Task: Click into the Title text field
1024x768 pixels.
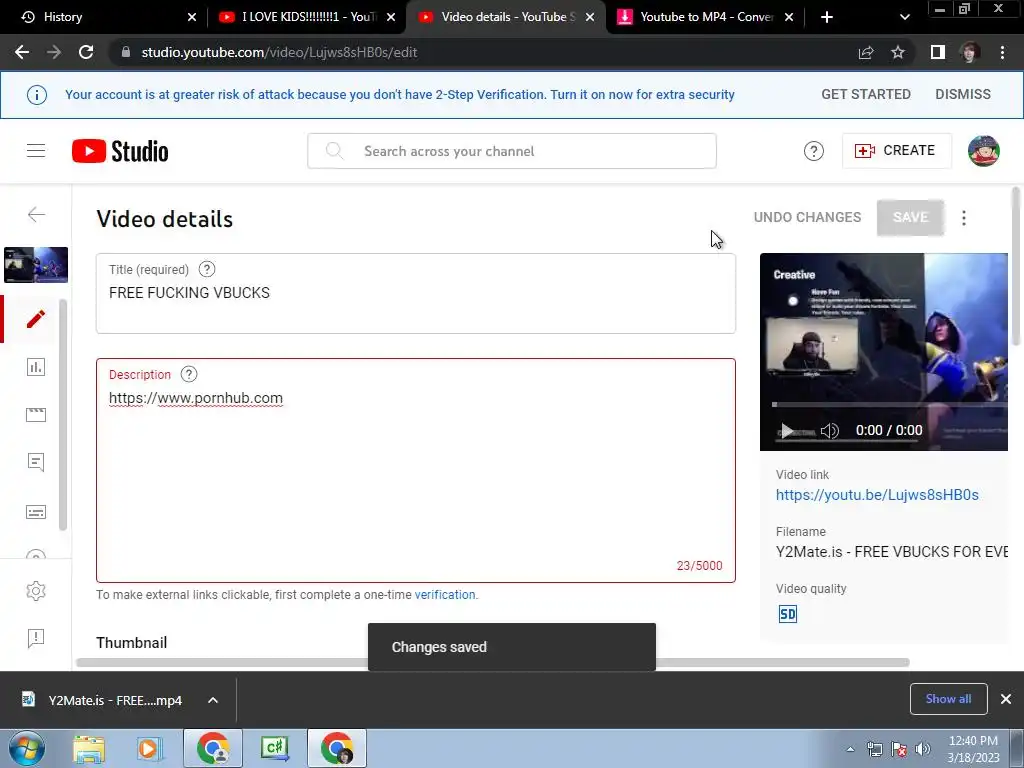Action: 416,294
